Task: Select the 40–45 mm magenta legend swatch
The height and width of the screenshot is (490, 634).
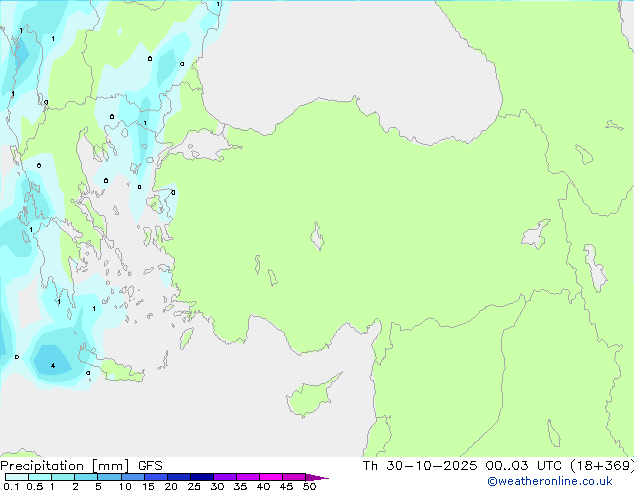Action: [271, 477]
